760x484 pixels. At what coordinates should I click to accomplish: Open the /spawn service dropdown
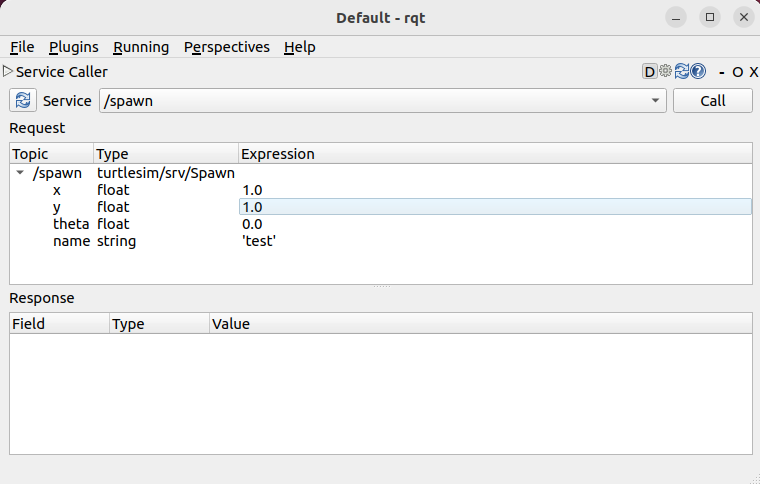click(383, 101)
